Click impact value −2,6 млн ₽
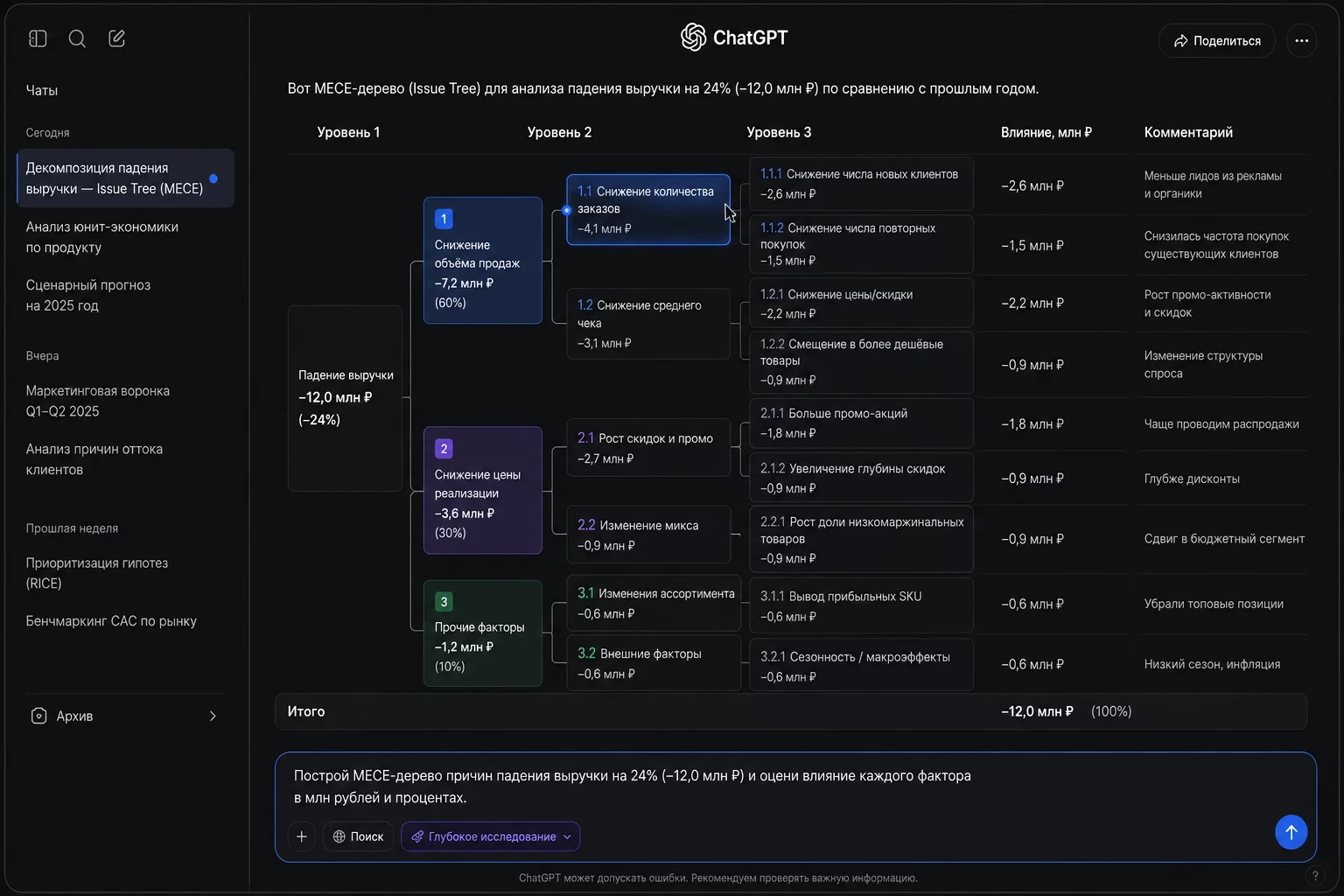This screenshot has height=896, width=1344. 1032,185
